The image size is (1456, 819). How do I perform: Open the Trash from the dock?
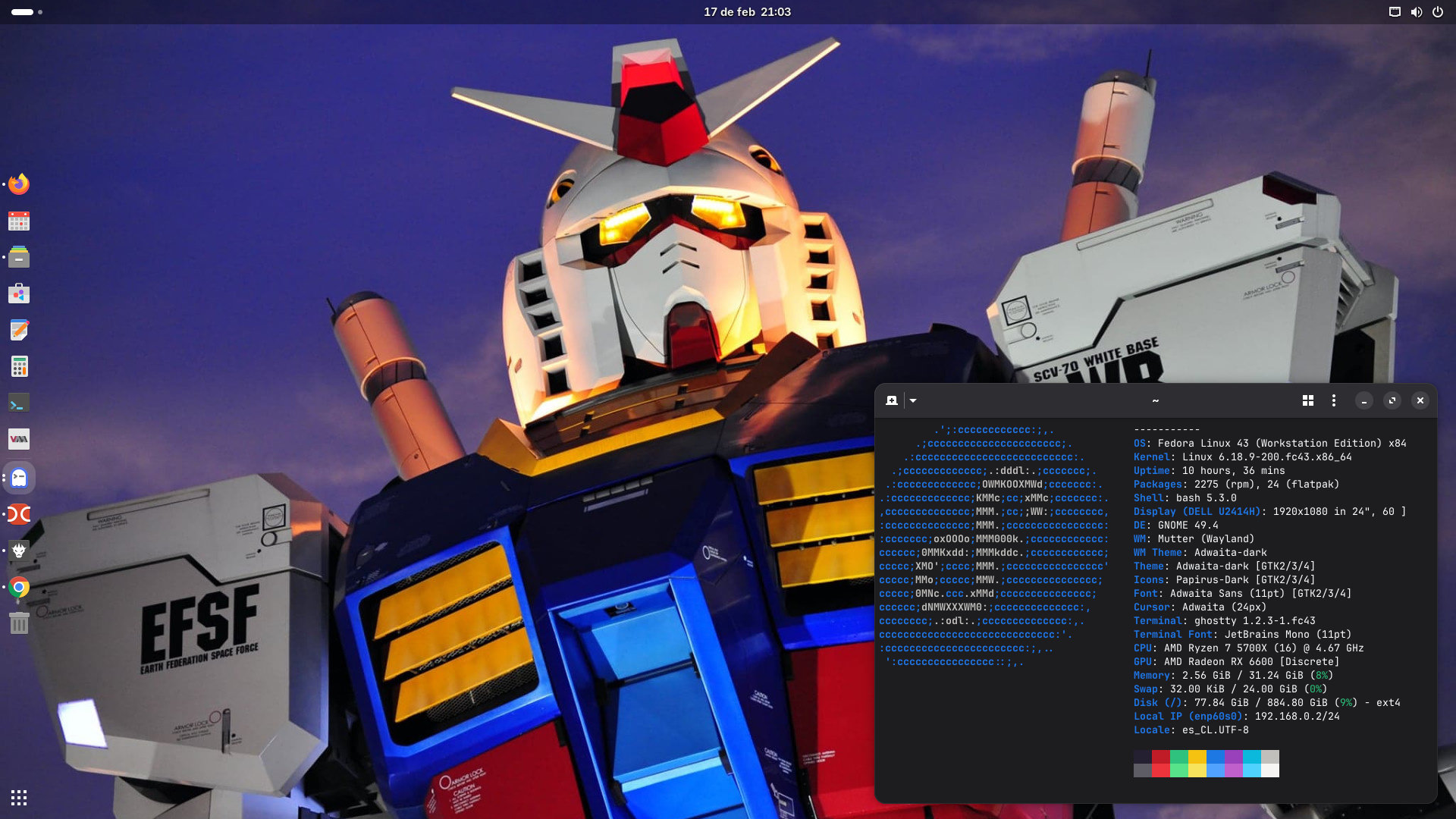pos(19,623)
